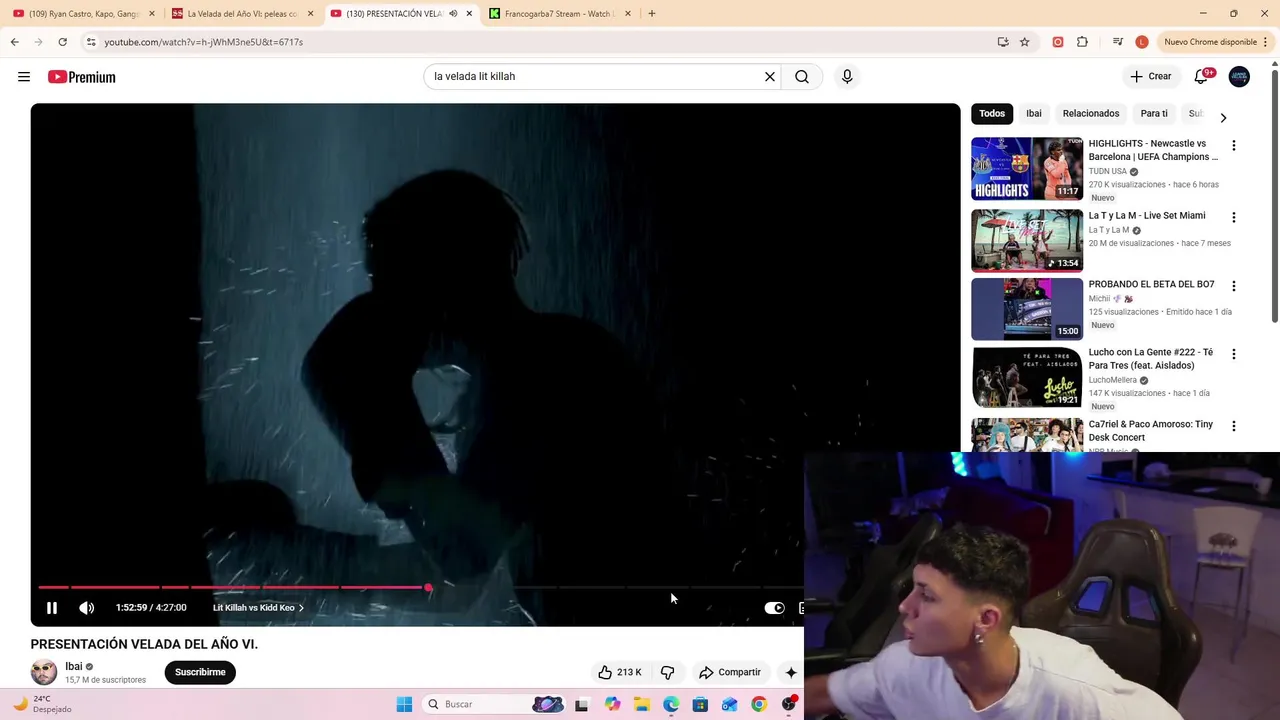Screen dimensions: 1280x720
Task: Open a new browser tab
Action: [652, 14]
